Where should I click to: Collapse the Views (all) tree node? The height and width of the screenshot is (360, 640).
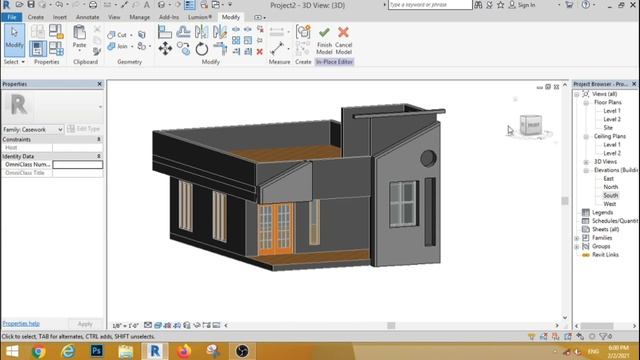pos(577,94)
